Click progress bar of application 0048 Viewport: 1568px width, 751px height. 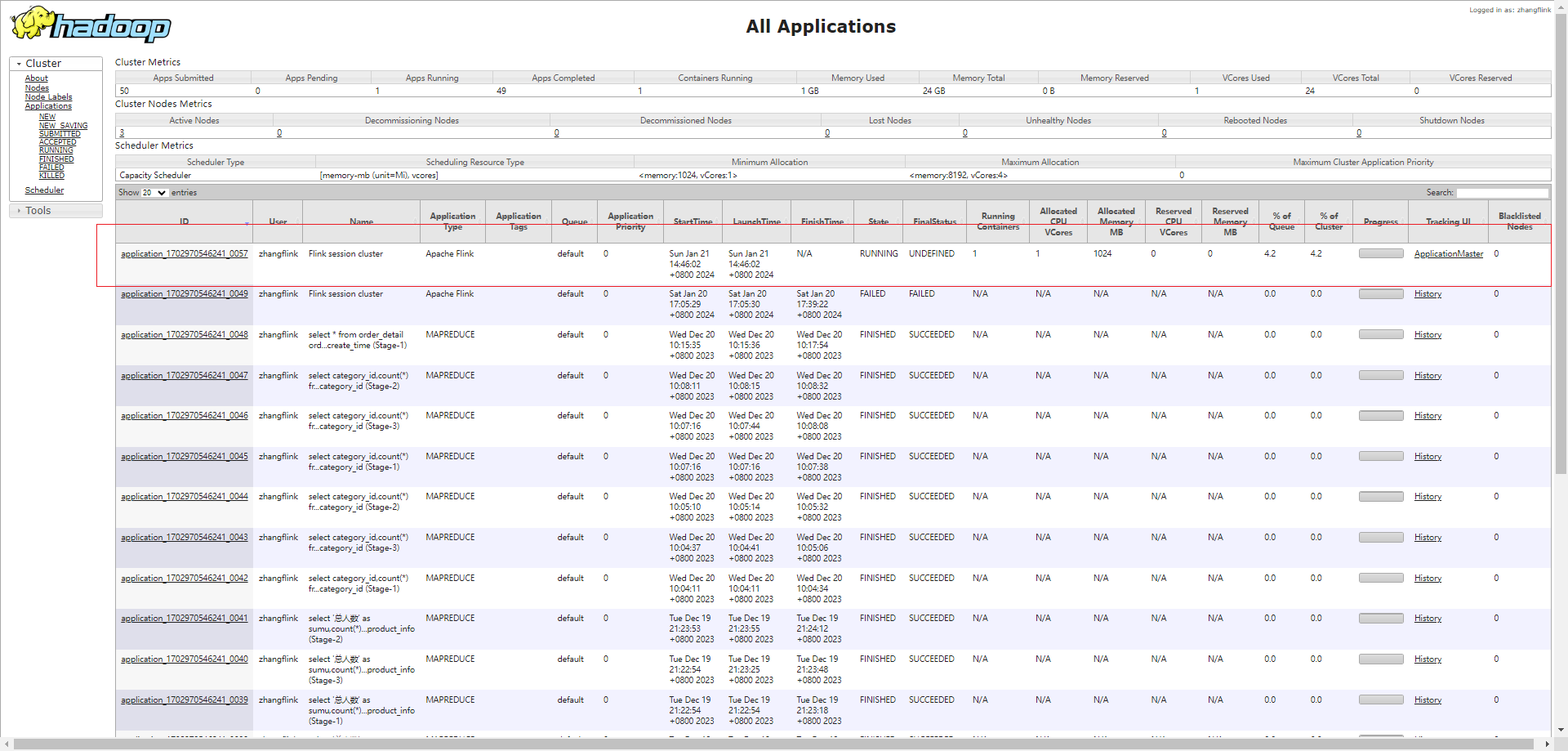tap(1381, 334)
